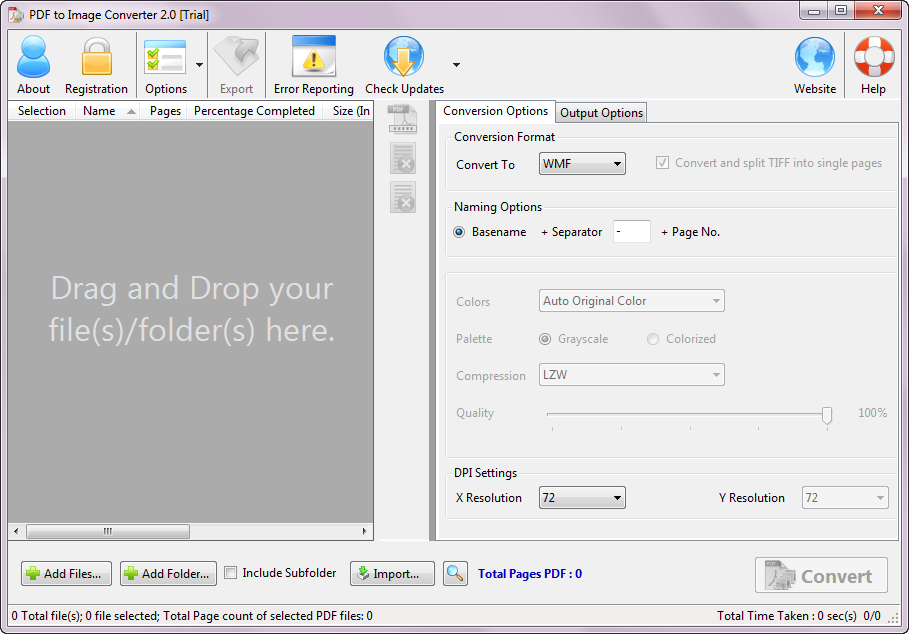909x634 pixels.
Task: Open the Colors Auto Original Color dropdown
Action: pos(631,301)
